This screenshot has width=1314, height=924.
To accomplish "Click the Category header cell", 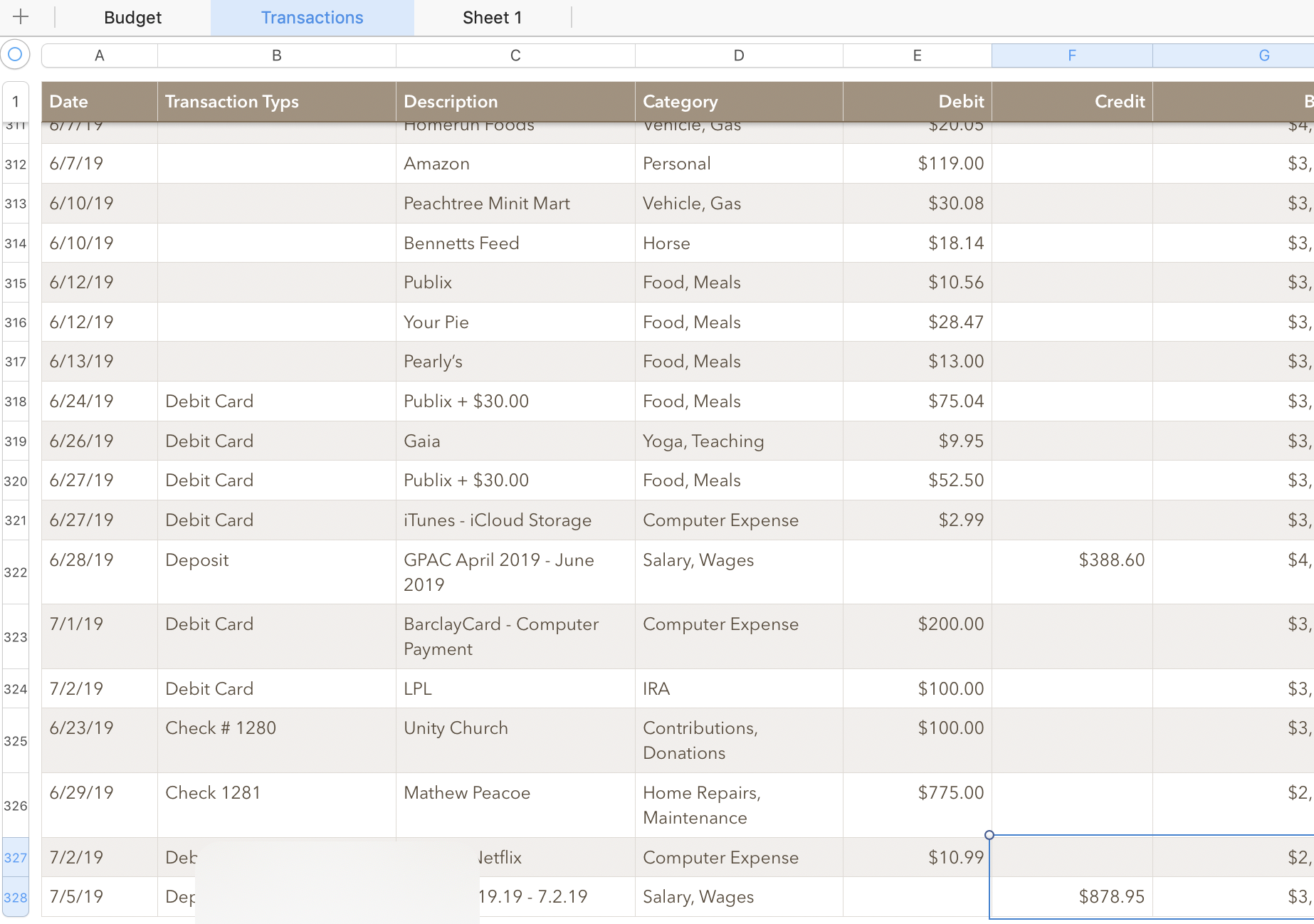I will 739,102.
